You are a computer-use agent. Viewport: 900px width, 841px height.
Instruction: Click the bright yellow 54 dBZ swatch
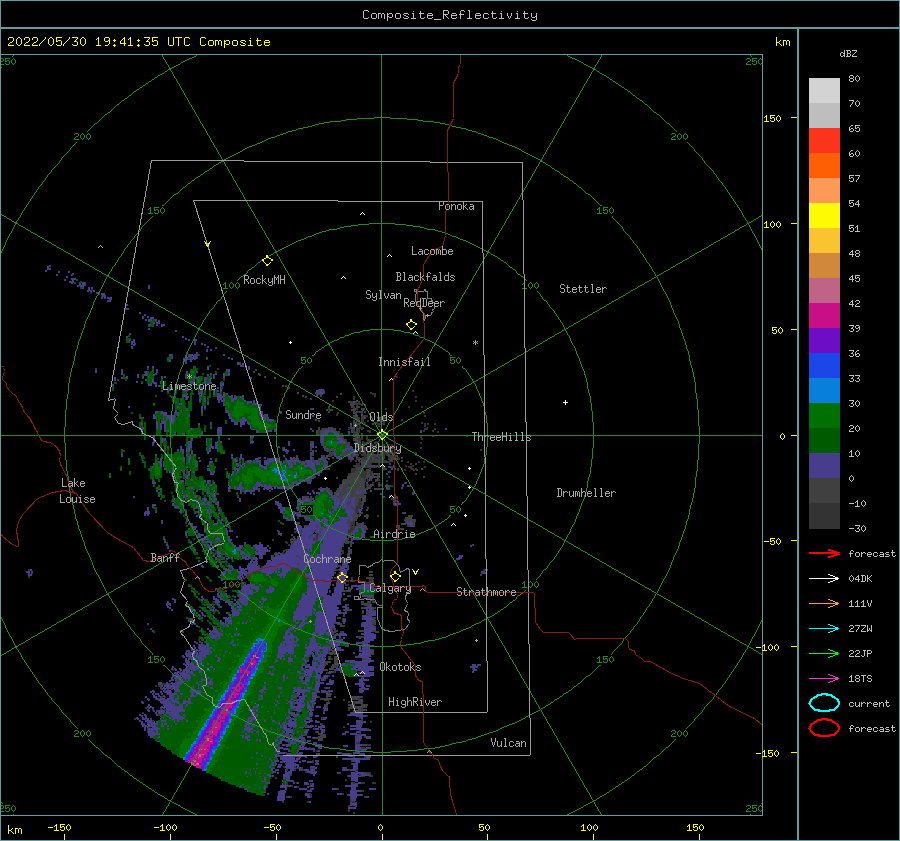[x=824, y=215]
